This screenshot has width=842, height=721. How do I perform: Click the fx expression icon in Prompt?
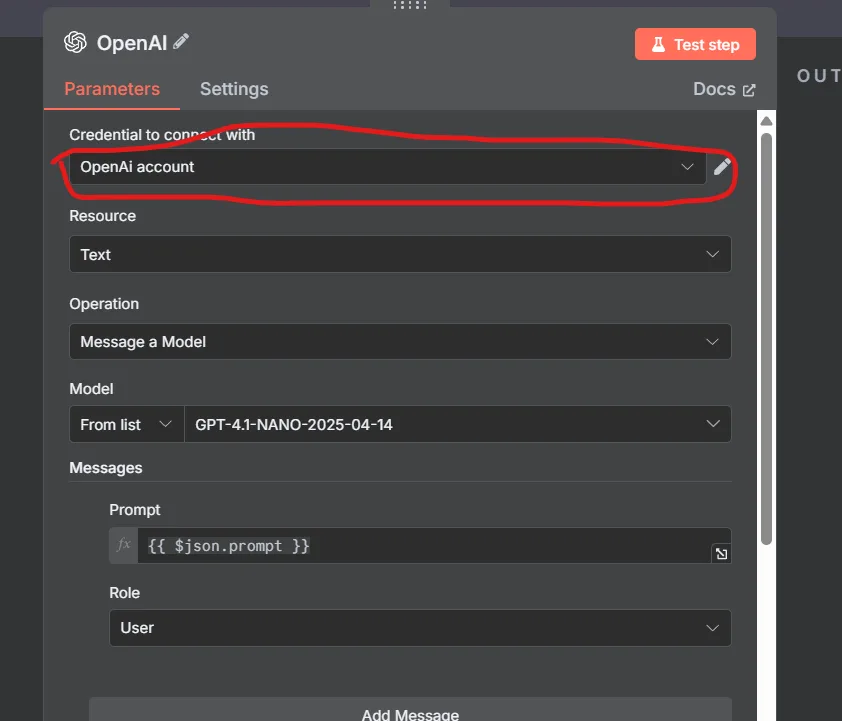[124, 545]
